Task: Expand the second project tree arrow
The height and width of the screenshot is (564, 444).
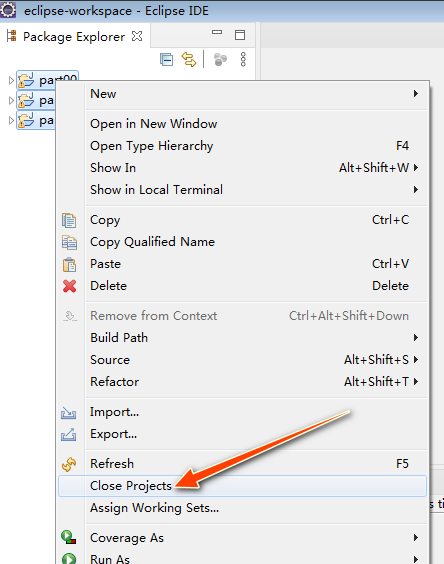Action: click(x=11, y=100)
